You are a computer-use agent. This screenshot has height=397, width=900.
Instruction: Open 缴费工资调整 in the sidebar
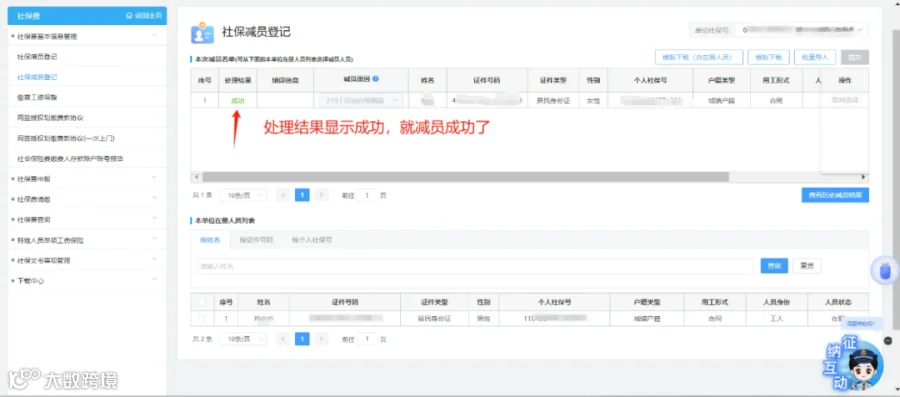point(37,98)
